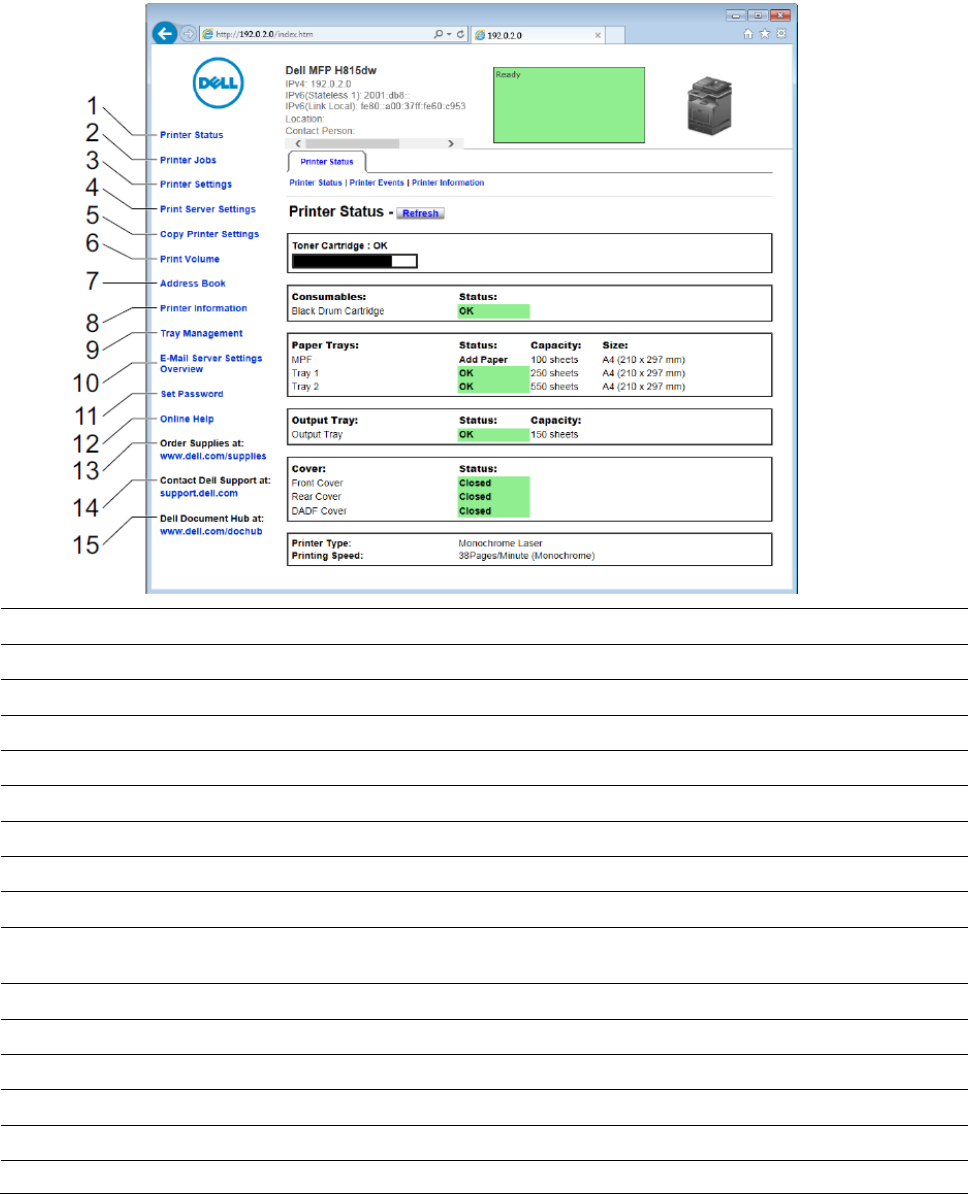Click Tray 2 OK status cell
This screenshot has height=1194, width=968.
494,387
